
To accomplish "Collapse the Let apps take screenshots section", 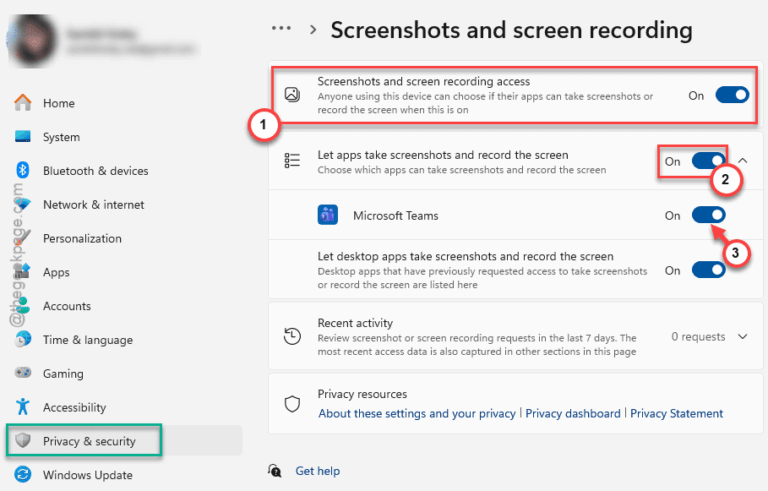I will 743,161.
